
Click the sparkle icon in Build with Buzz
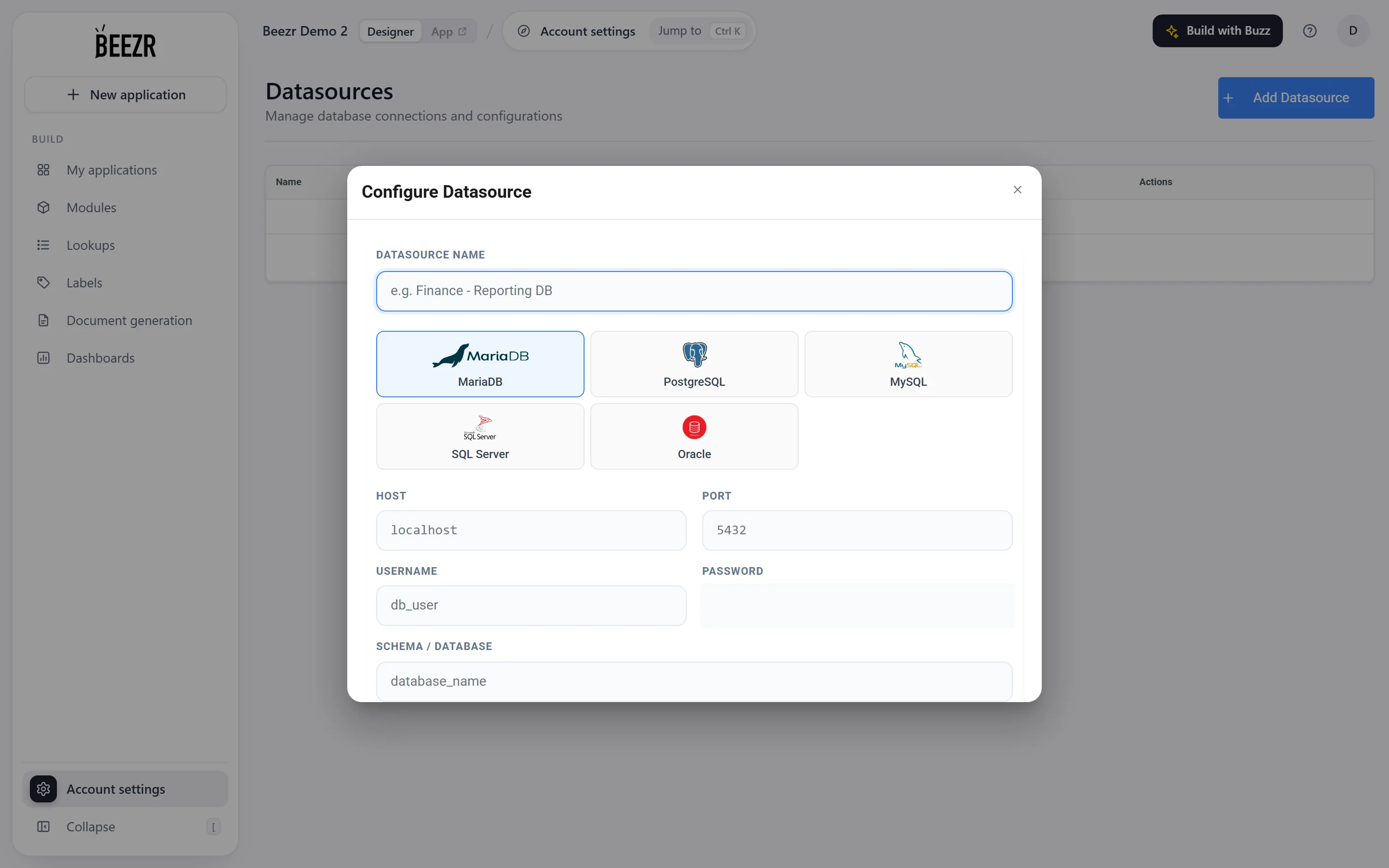[1172, 31]
